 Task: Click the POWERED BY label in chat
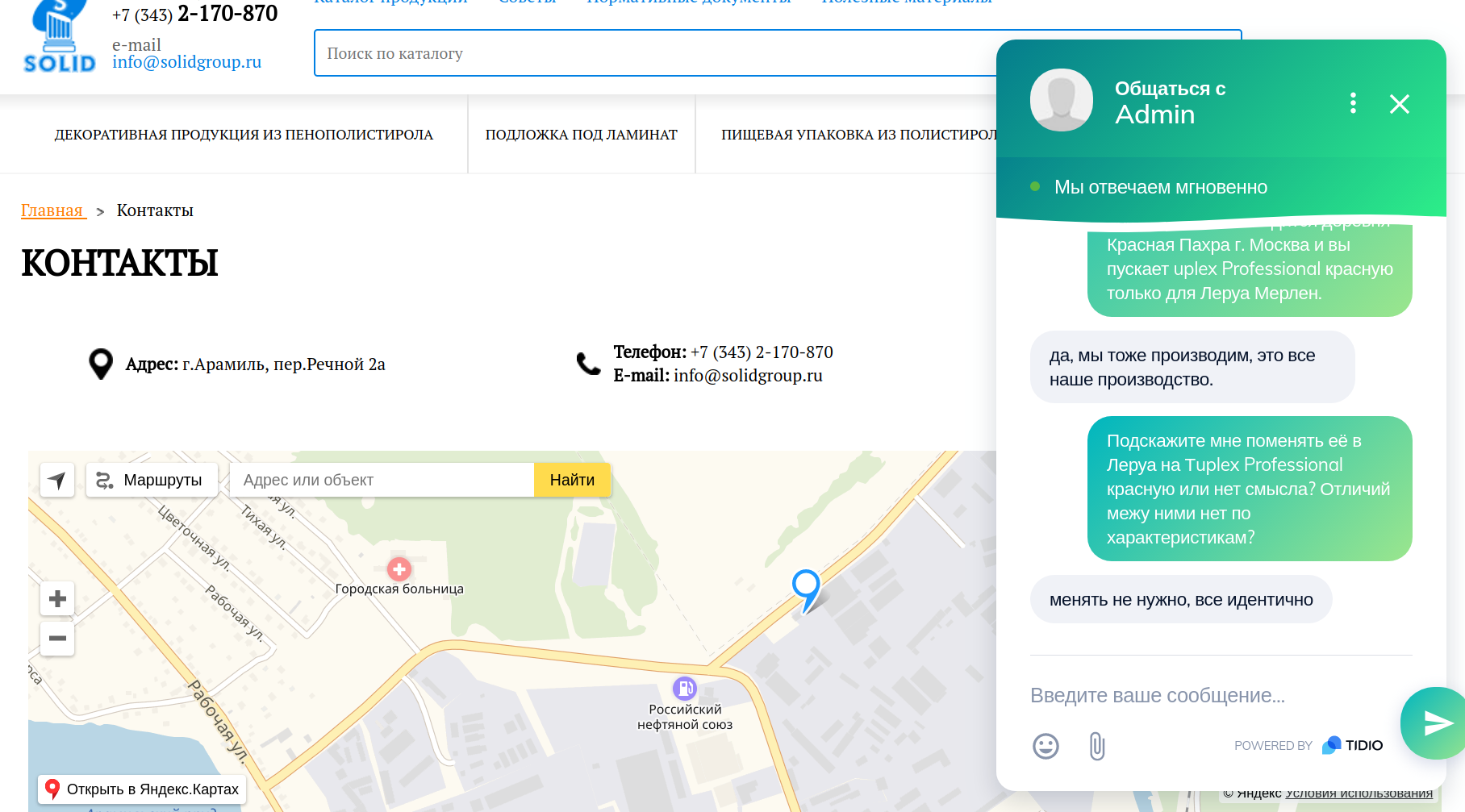point(1273,746)
